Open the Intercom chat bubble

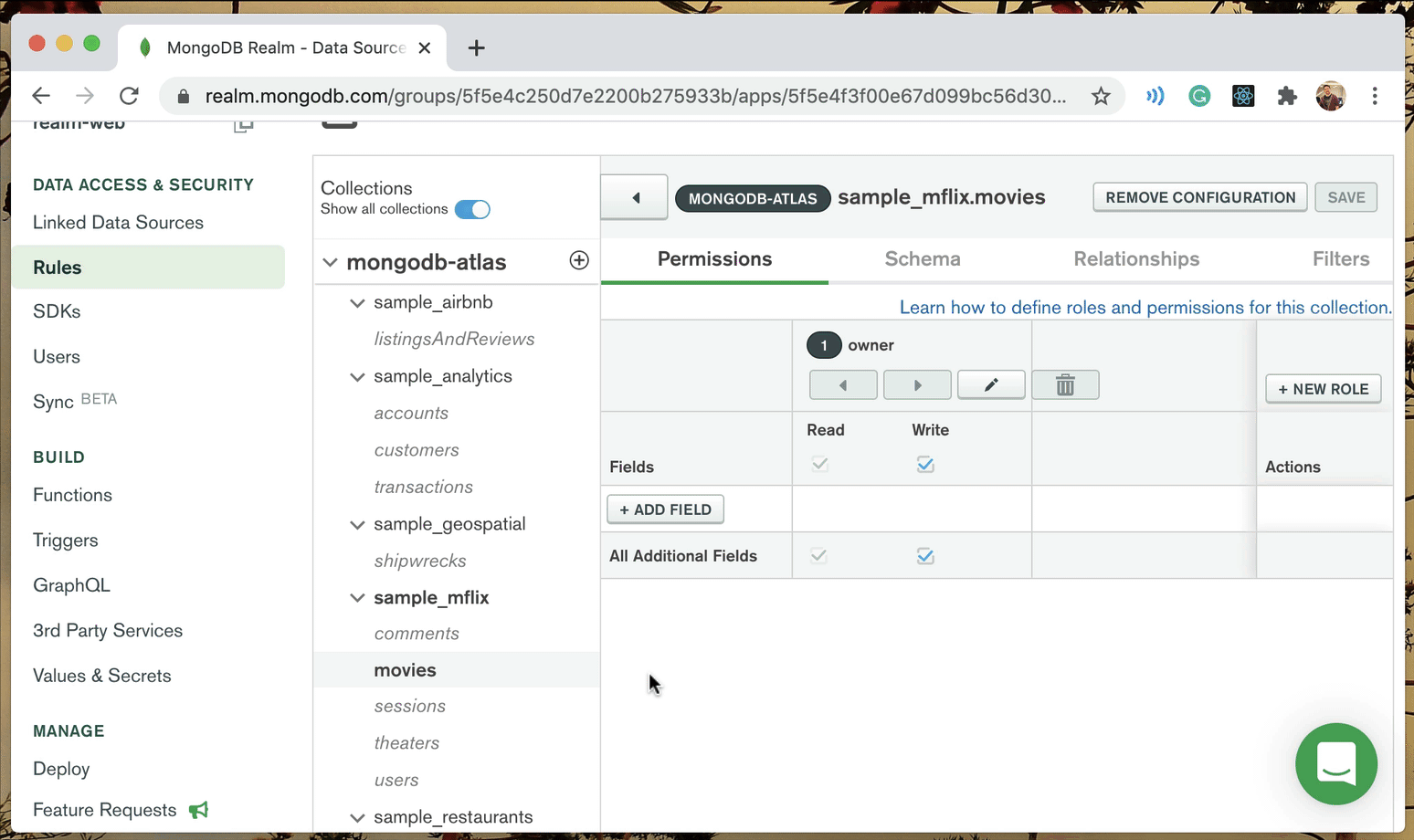1336,764
